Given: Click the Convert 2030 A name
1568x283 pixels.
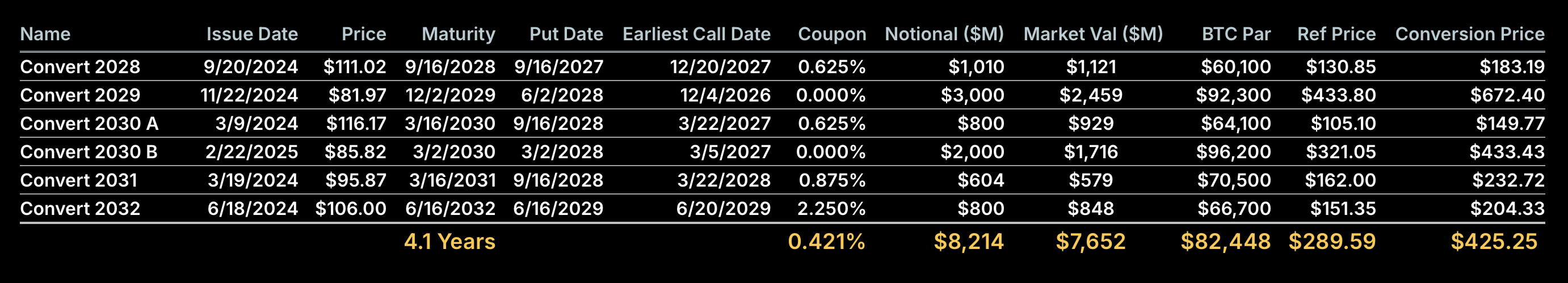Looking at the screenshot, I should click(x=89, y=124).
